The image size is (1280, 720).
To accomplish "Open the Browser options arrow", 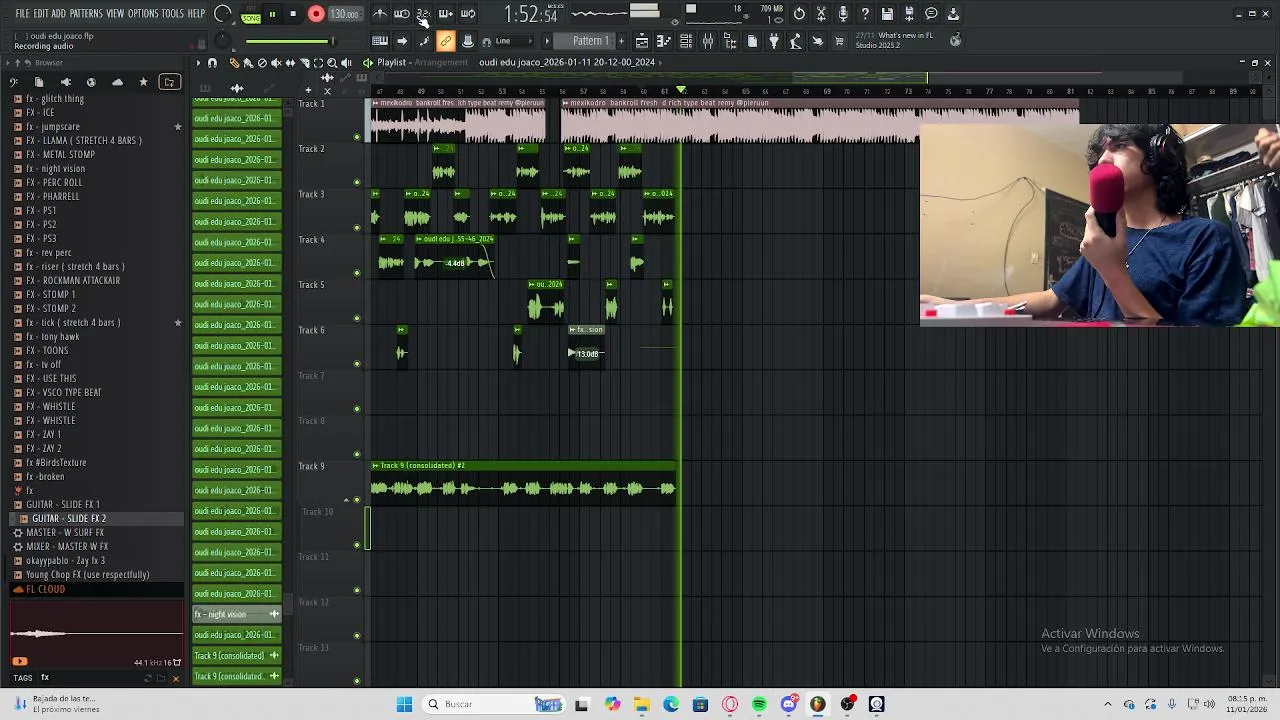I will tap(7, 63).
